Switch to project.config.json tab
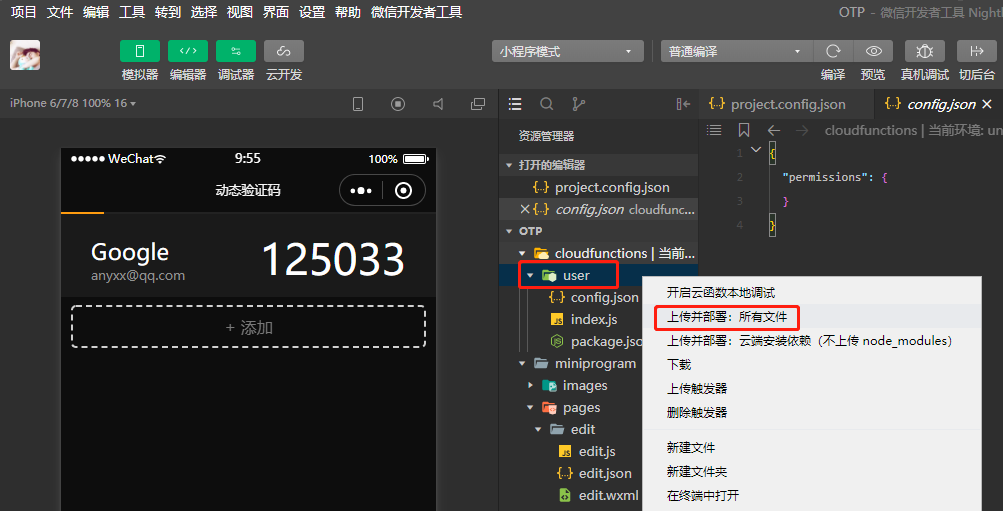This screenshot has width=1003, height=511. tap(786, 104)
